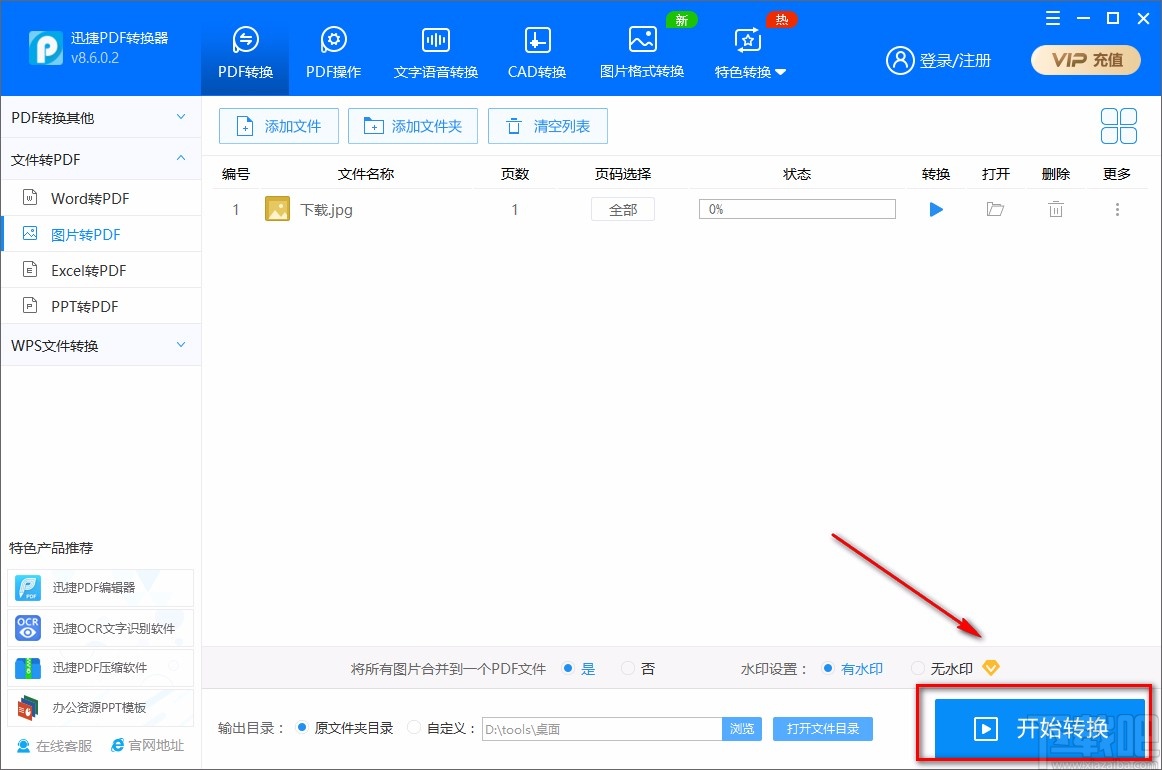The image size is (1162, 770).
Task: Open 迅捷OCR文字识别软件 from the sidebar
Action: coord(100,628)
